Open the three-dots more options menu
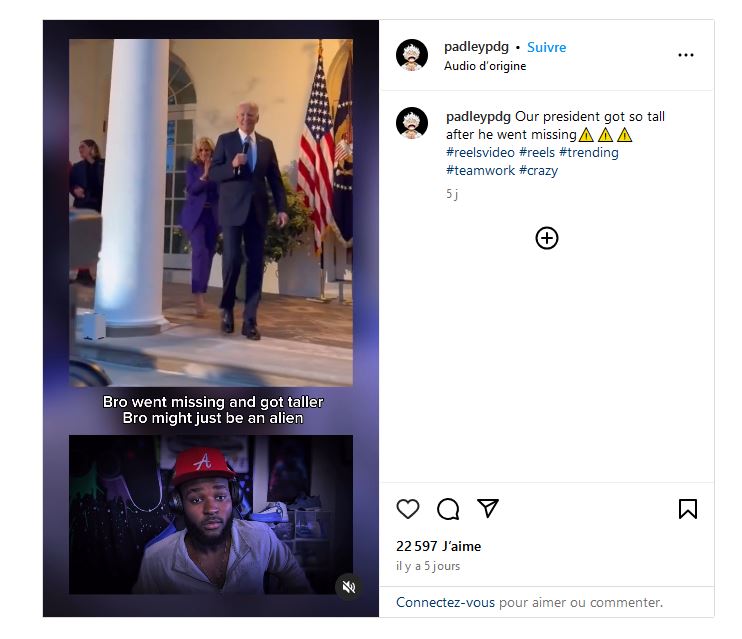 click(x=685, y=55)
